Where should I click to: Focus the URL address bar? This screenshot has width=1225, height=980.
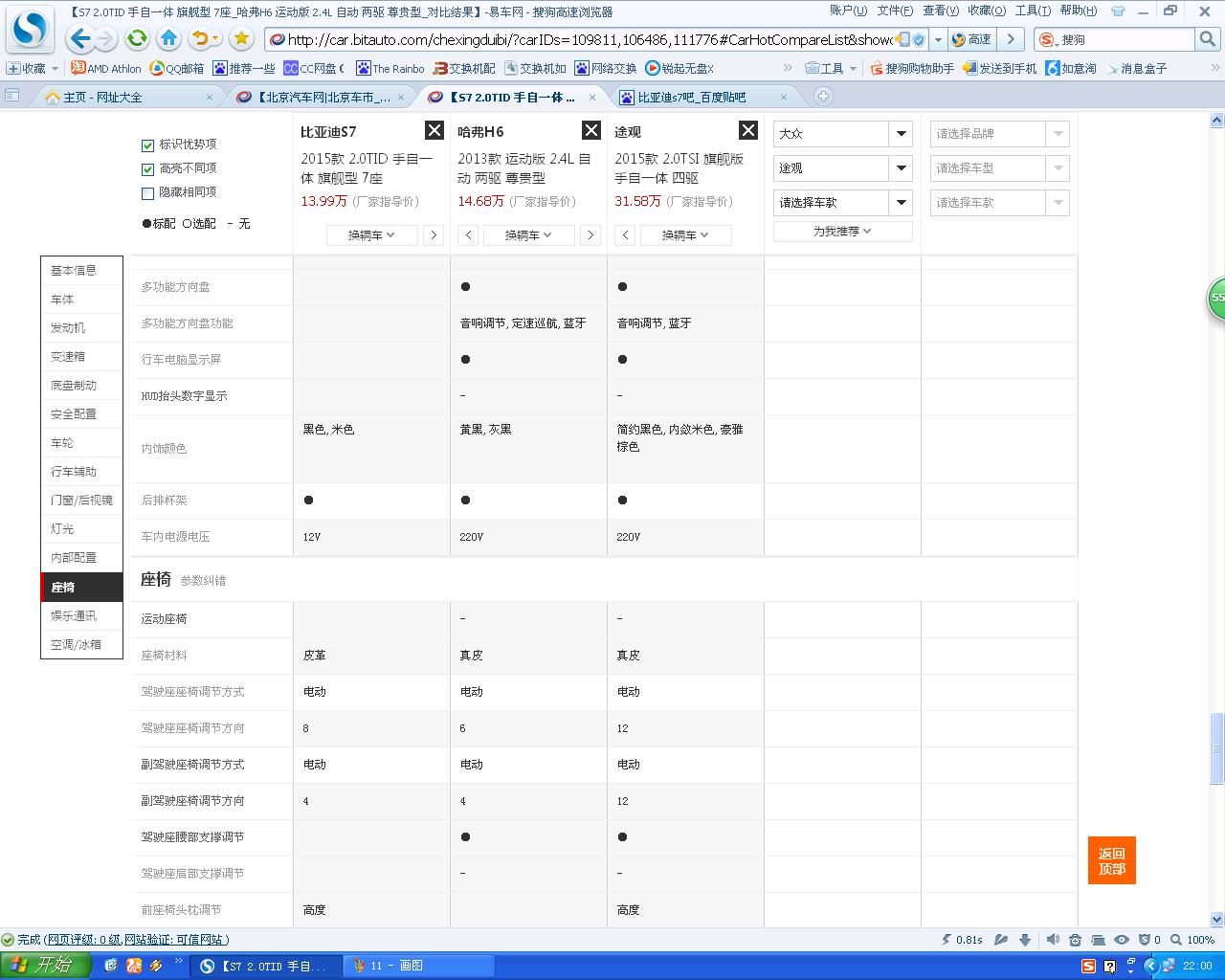(x=589, y=39)
